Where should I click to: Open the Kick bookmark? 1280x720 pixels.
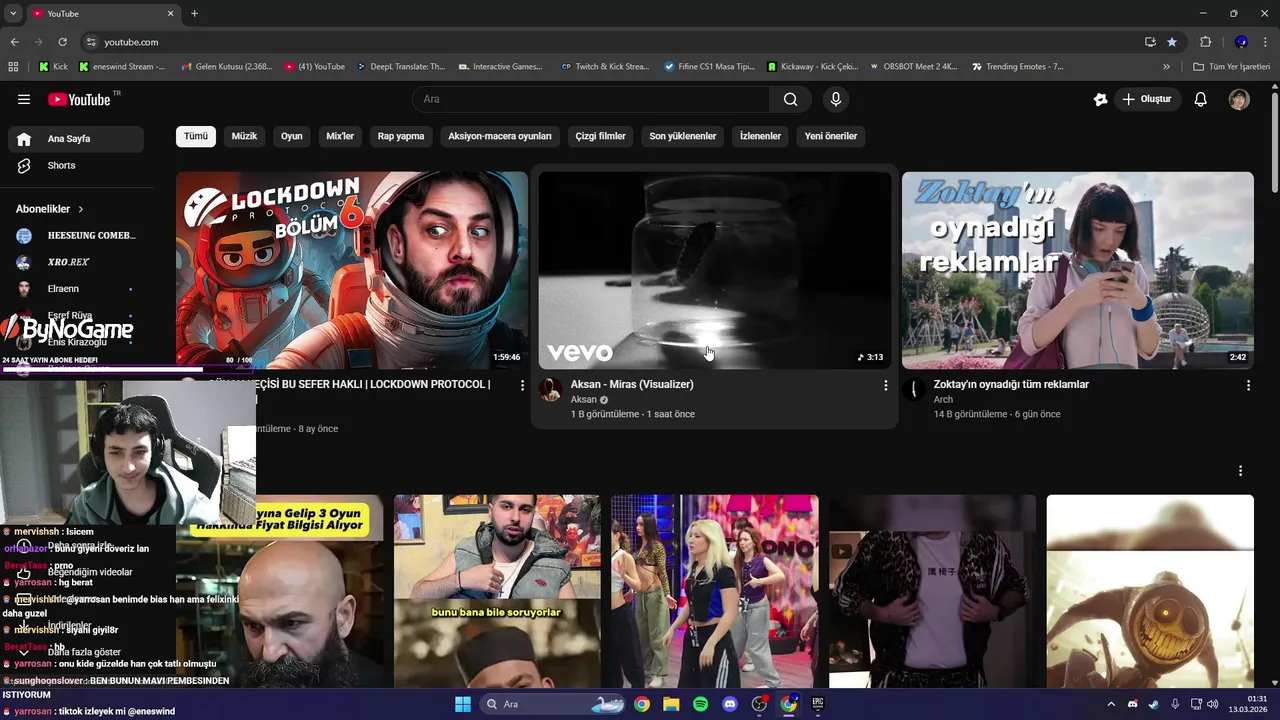53,67
